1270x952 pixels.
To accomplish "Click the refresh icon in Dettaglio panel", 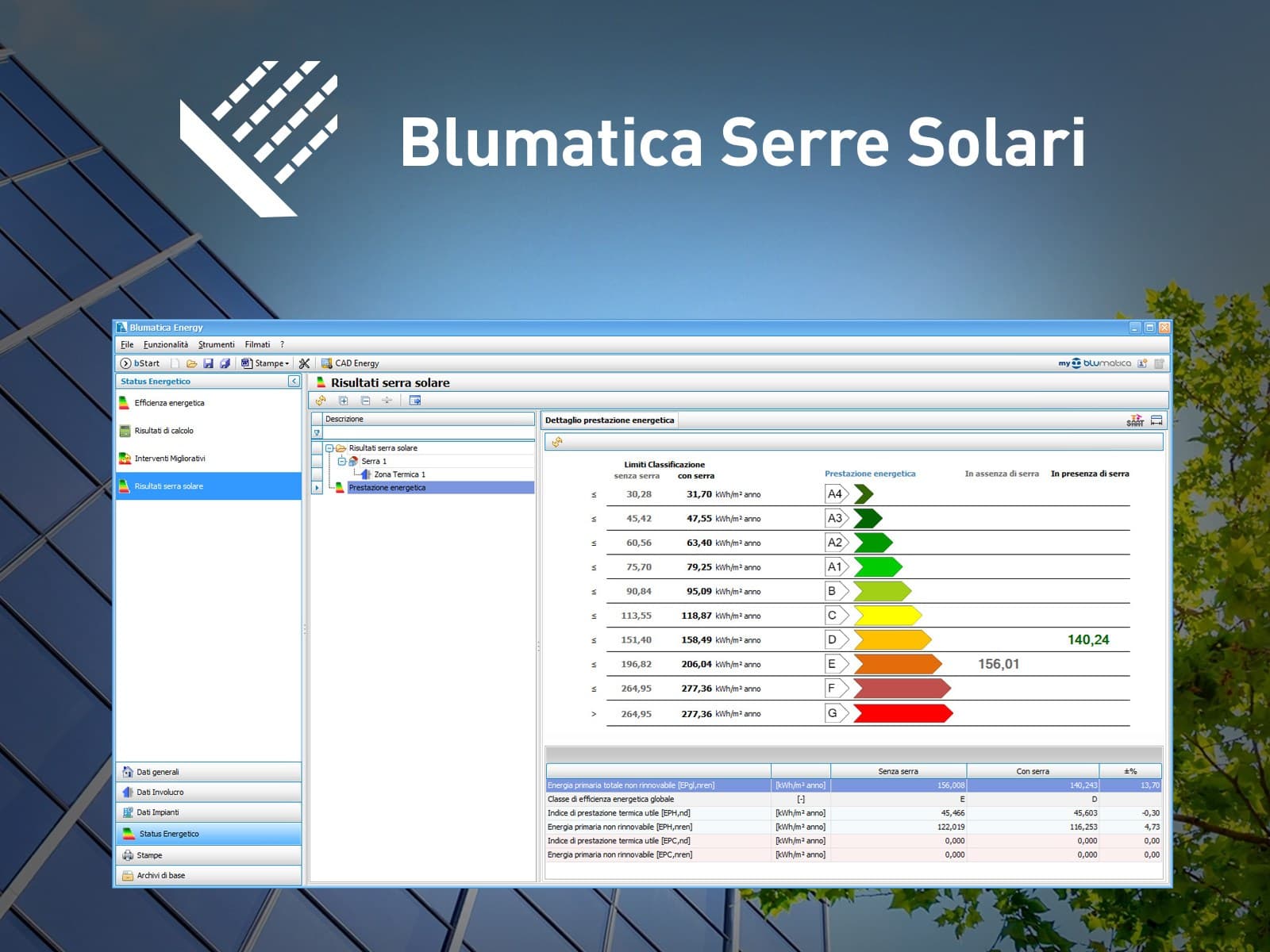I will click(x=557, y=443).
